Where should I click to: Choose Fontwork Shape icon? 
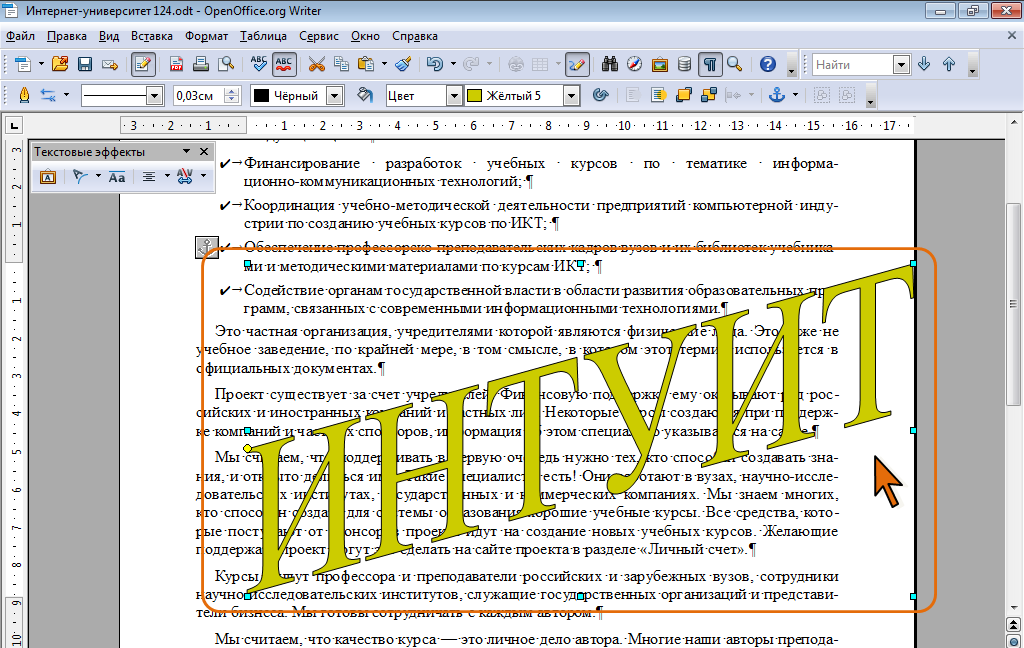pyautogui.click(x=80, y=176)
